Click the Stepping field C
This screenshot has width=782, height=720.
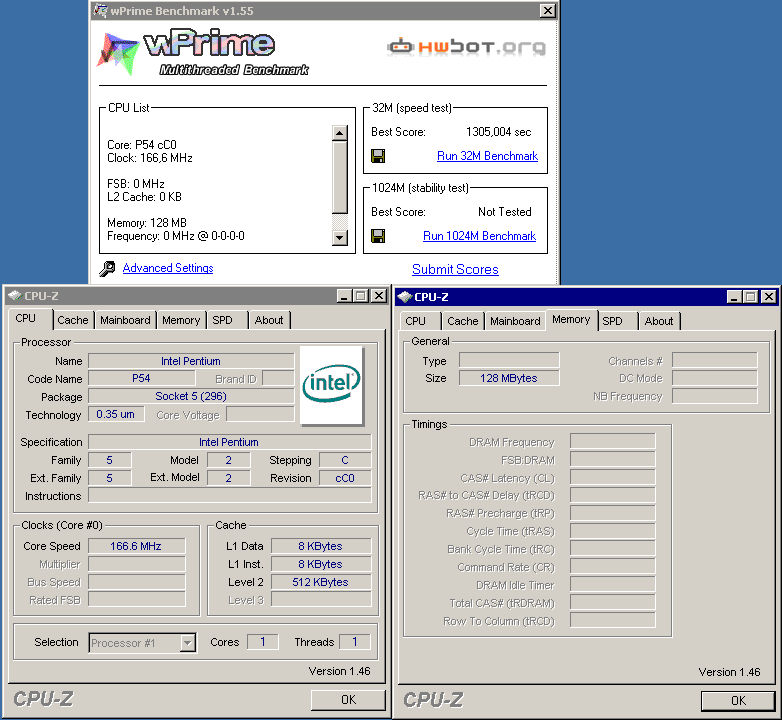[x=345, y=460]
